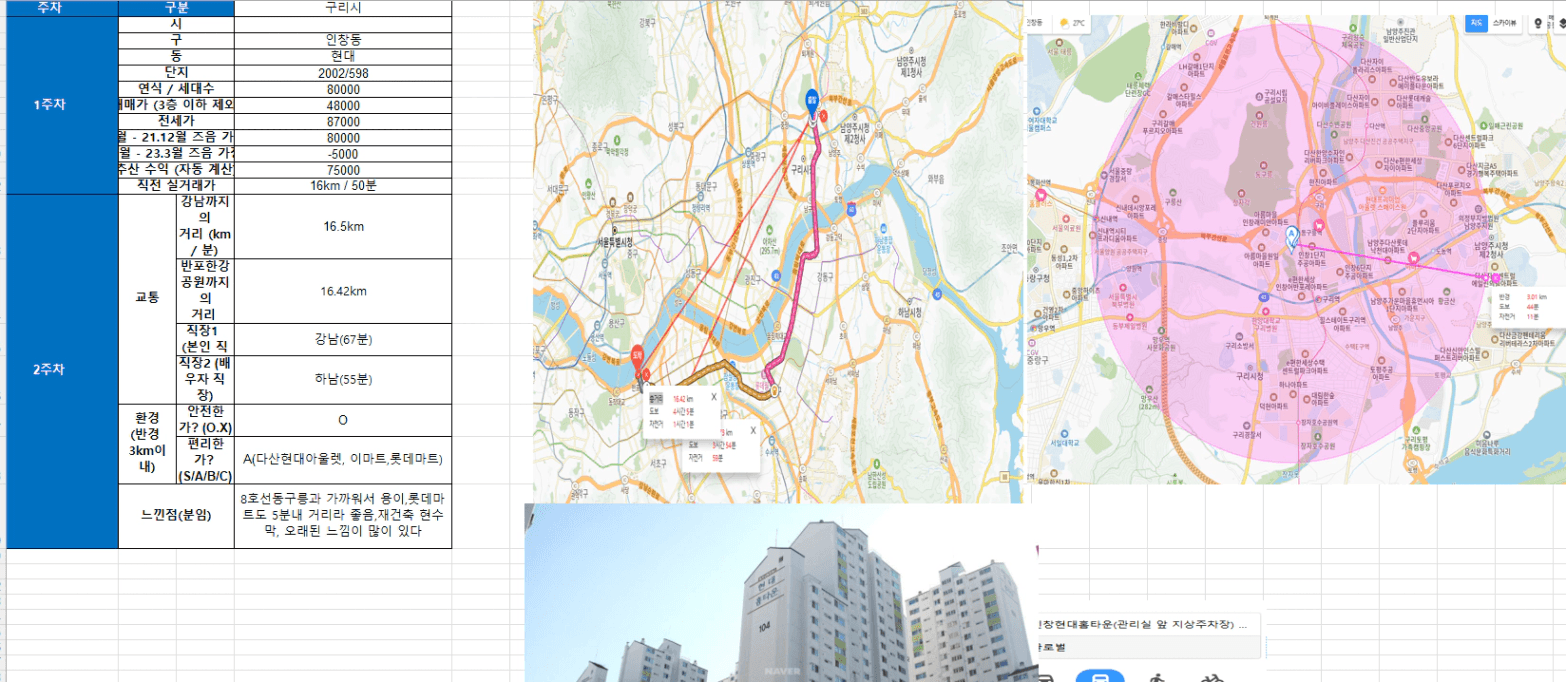Screen dimensions: 1566x682
Task: Select the 16.5km cell
Action: [x=343, y=227]
